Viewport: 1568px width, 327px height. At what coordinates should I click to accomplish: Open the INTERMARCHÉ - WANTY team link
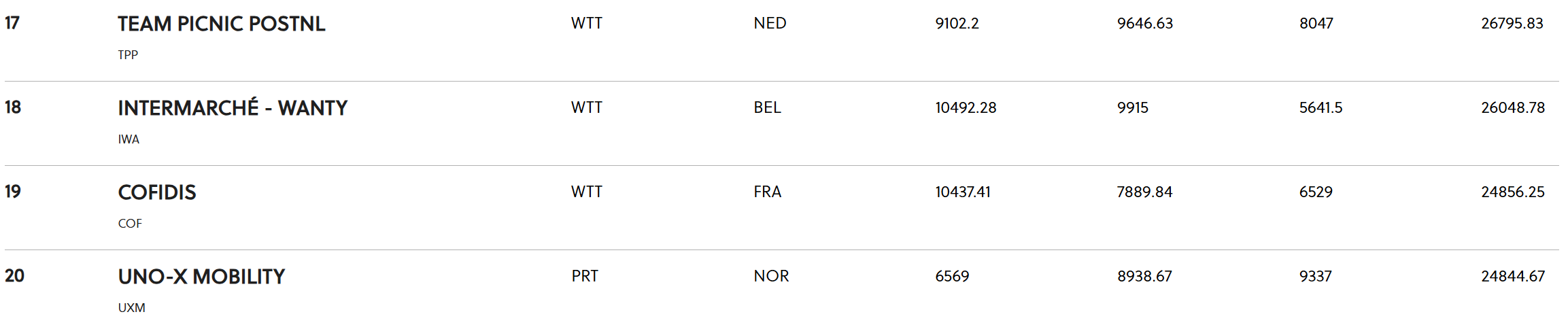click(x=233, y=108)
